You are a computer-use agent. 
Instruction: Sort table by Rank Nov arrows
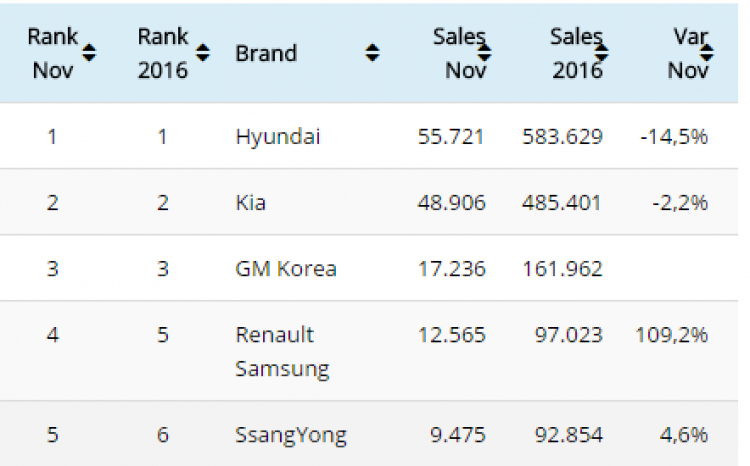[89, 53]
